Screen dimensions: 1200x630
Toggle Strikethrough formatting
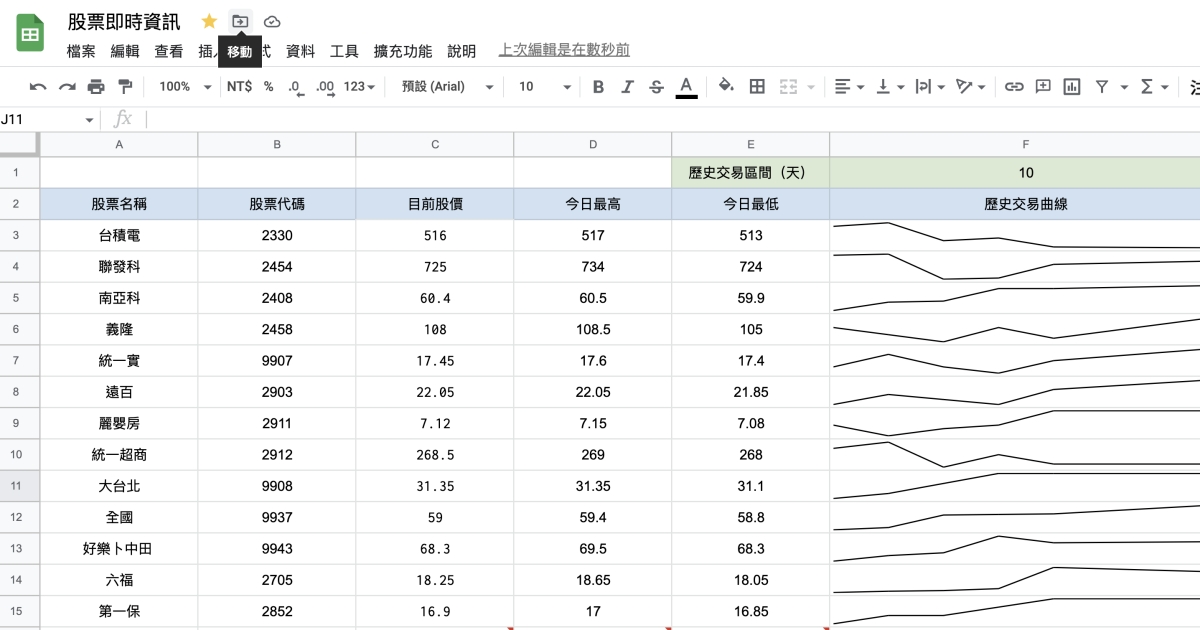pos(656,87)
